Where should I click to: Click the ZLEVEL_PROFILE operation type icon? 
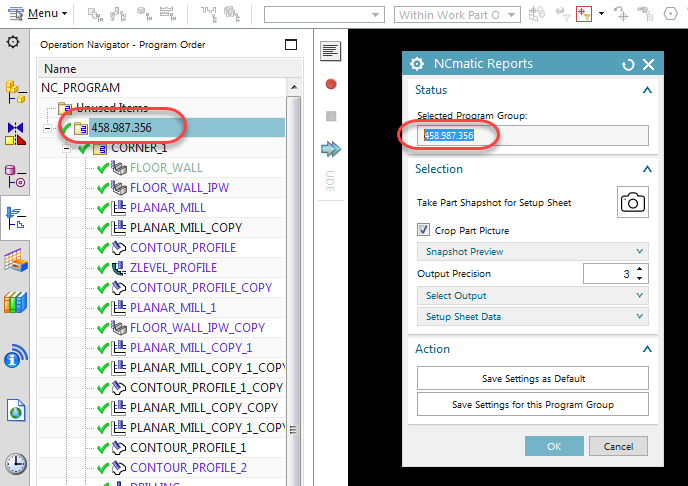coord(118,268)
